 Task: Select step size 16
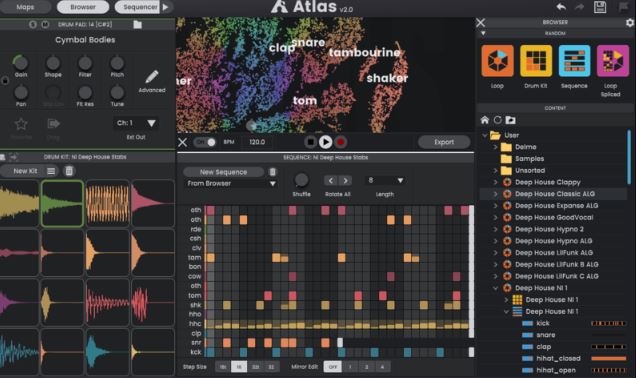click(x=239, y=367)
